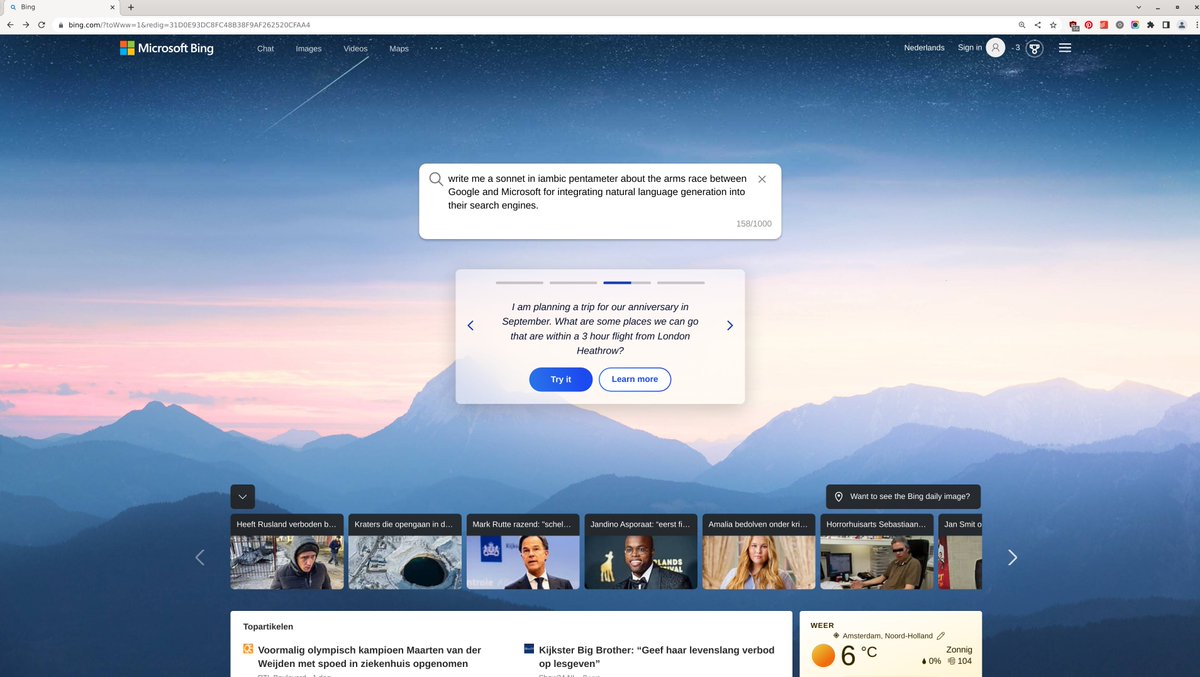Open the Maps tab
1200x677 pixels.
pos(399,48)
